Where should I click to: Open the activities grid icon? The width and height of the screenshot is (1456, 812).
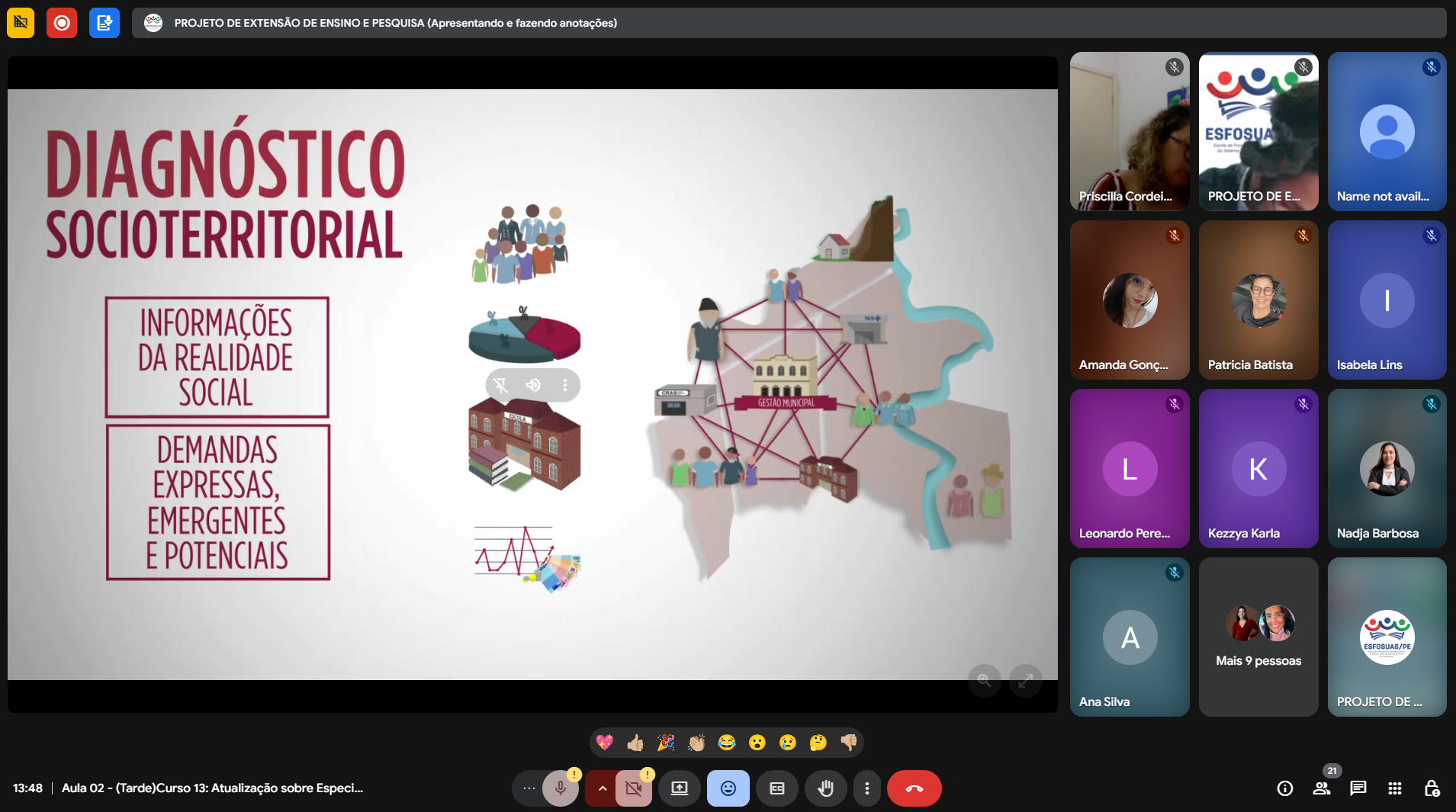pyautogui.click(x=1395, y=788)
